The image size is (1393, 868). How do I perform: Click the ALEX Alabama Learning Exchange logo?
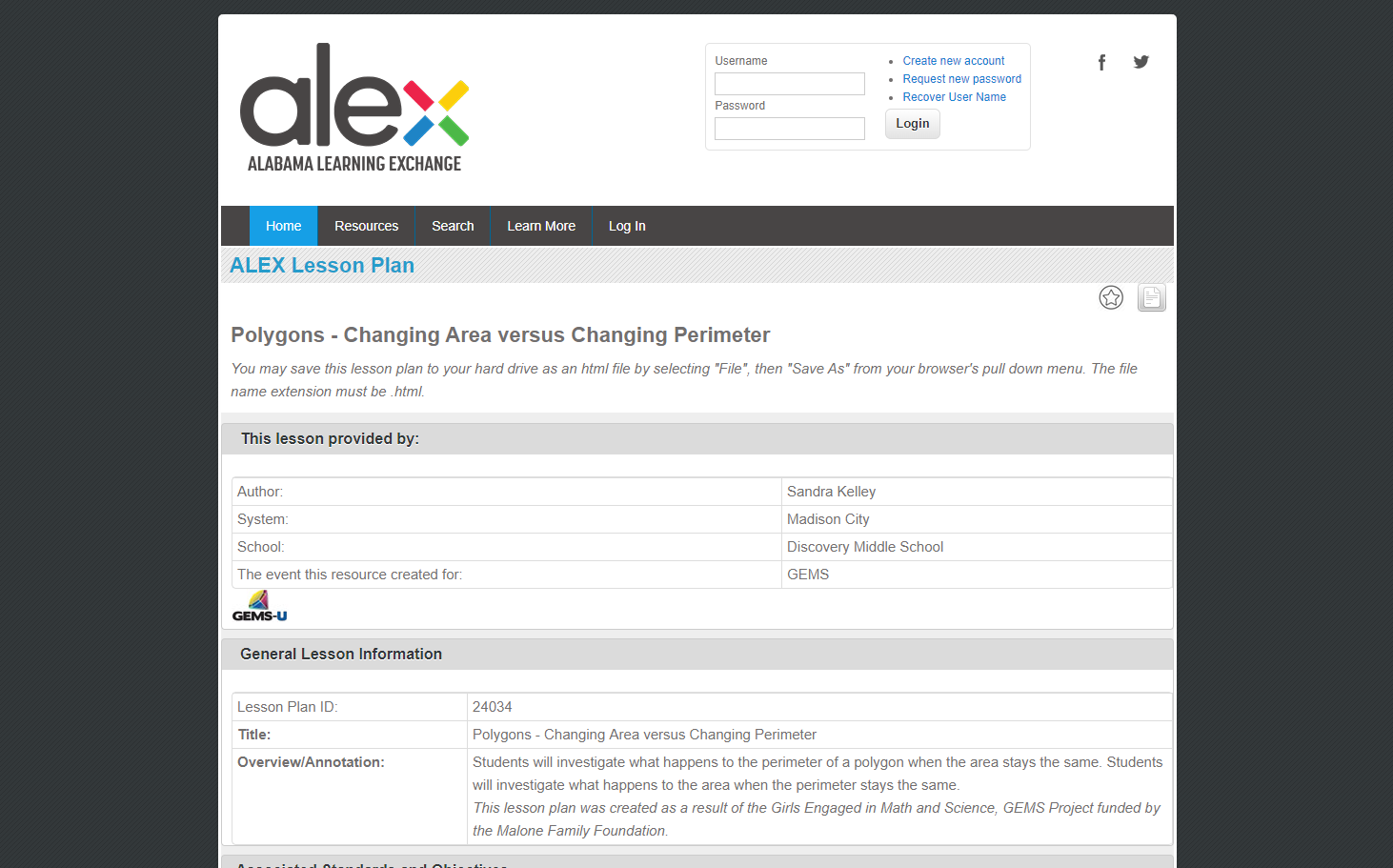(x=353, y=108)
